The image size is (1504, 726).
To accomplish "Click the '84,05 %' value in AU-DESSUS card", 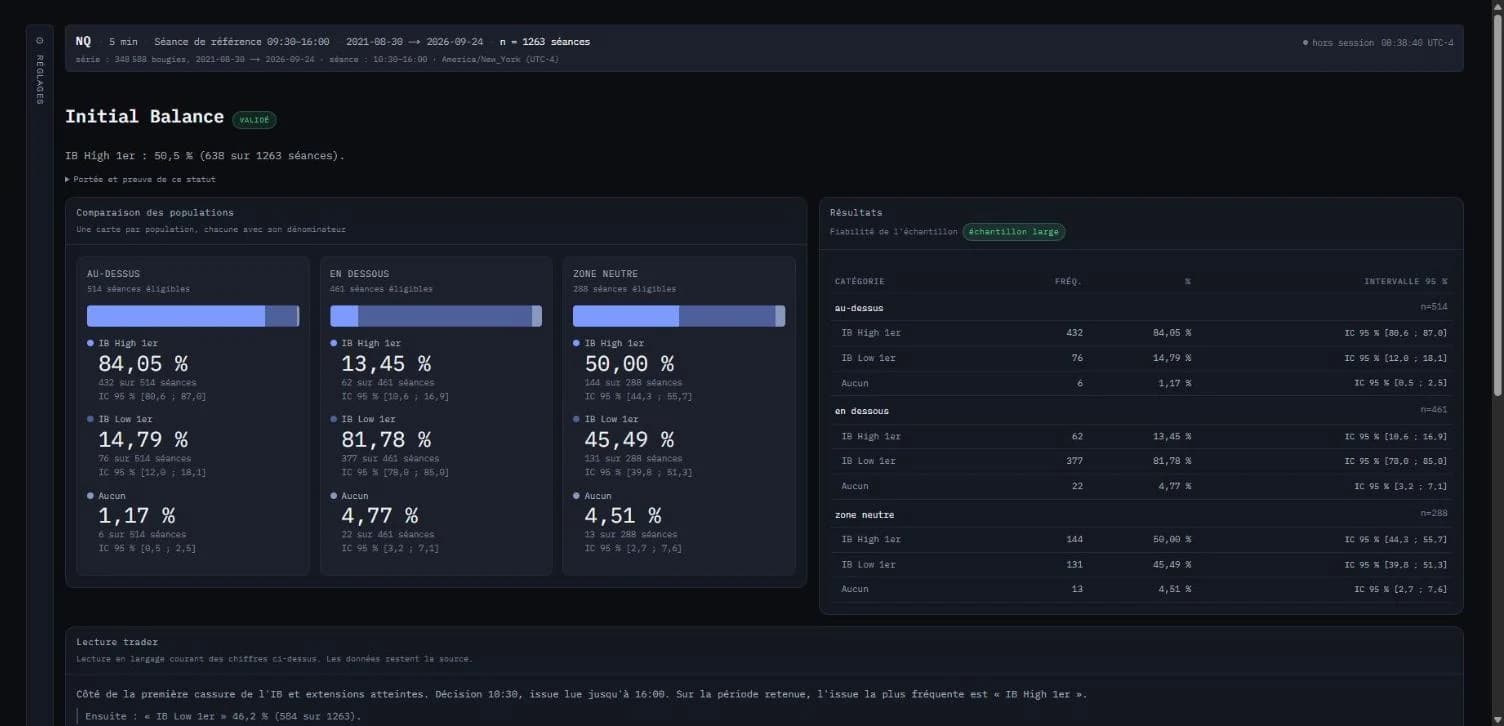I will (143, 364).
